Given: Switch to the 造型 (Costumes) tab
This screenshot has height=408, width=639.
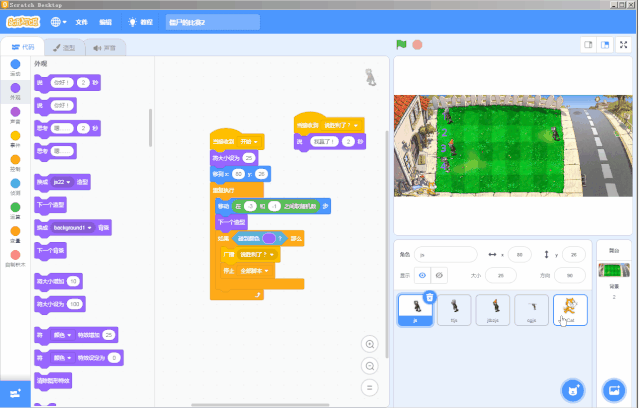Looking at the screenshot, I should tap(64, 48).
